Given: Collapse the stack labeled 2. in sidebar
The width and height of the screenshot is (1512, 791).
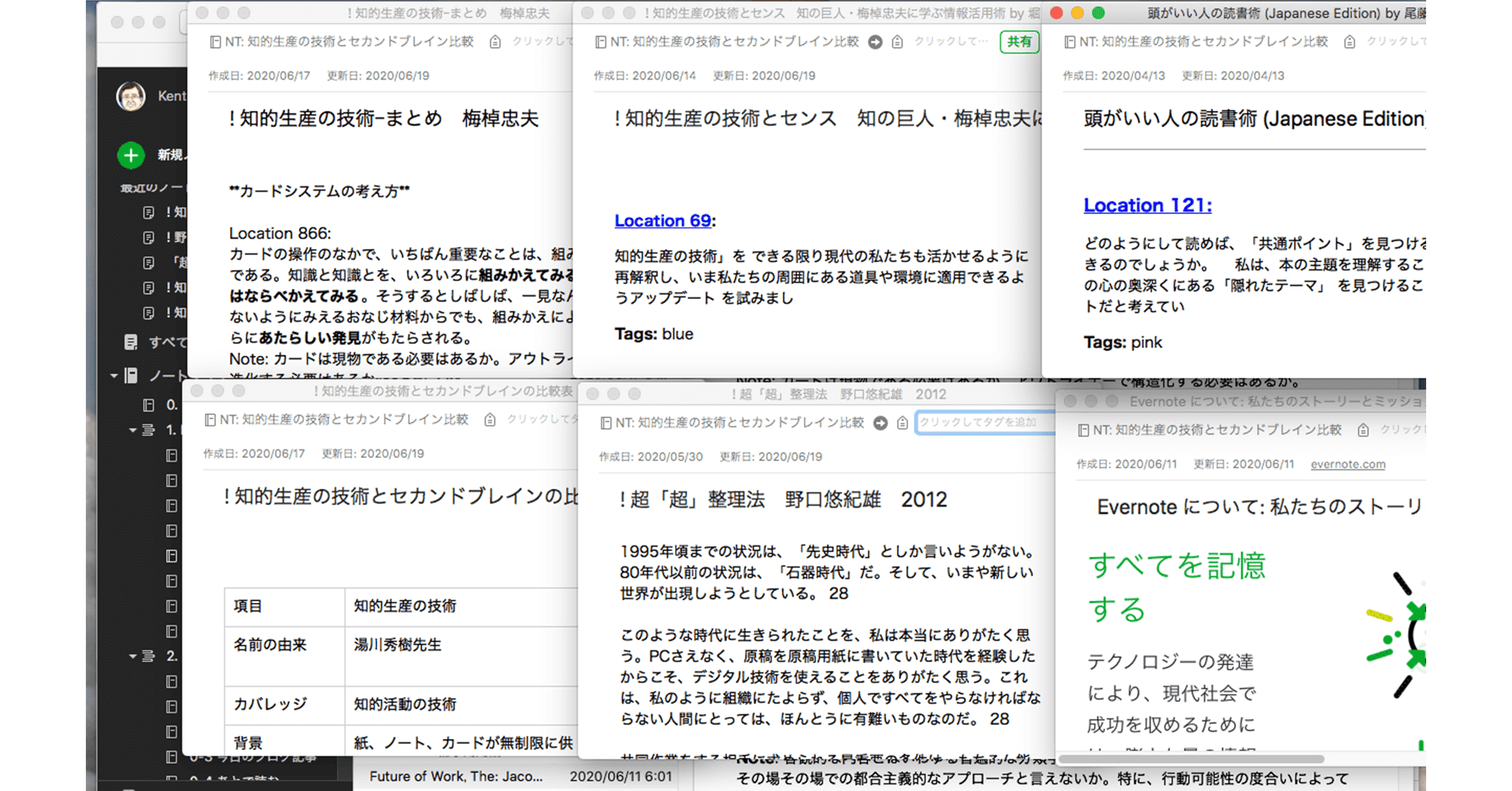Looking at the screenshot, I should [x=132, y=656].
